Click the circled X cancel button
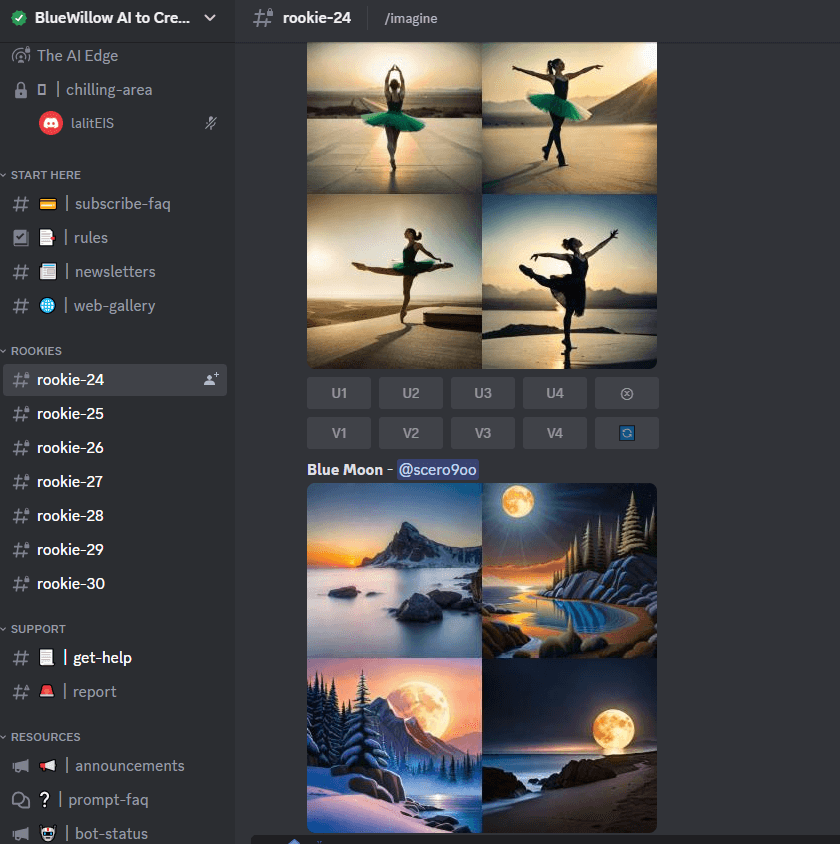The image size is (840, 844). (627, 393)
